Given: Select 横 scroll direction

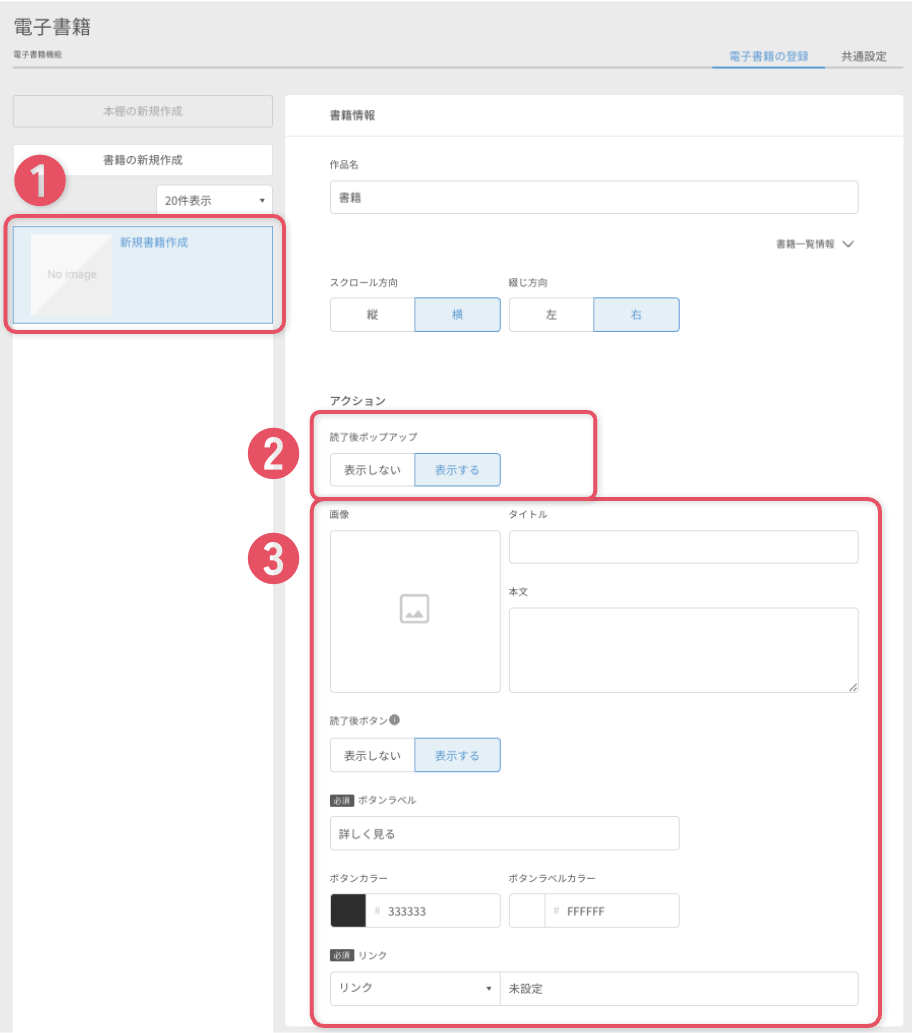Looking at the screenshot, I should pos(457,314).
